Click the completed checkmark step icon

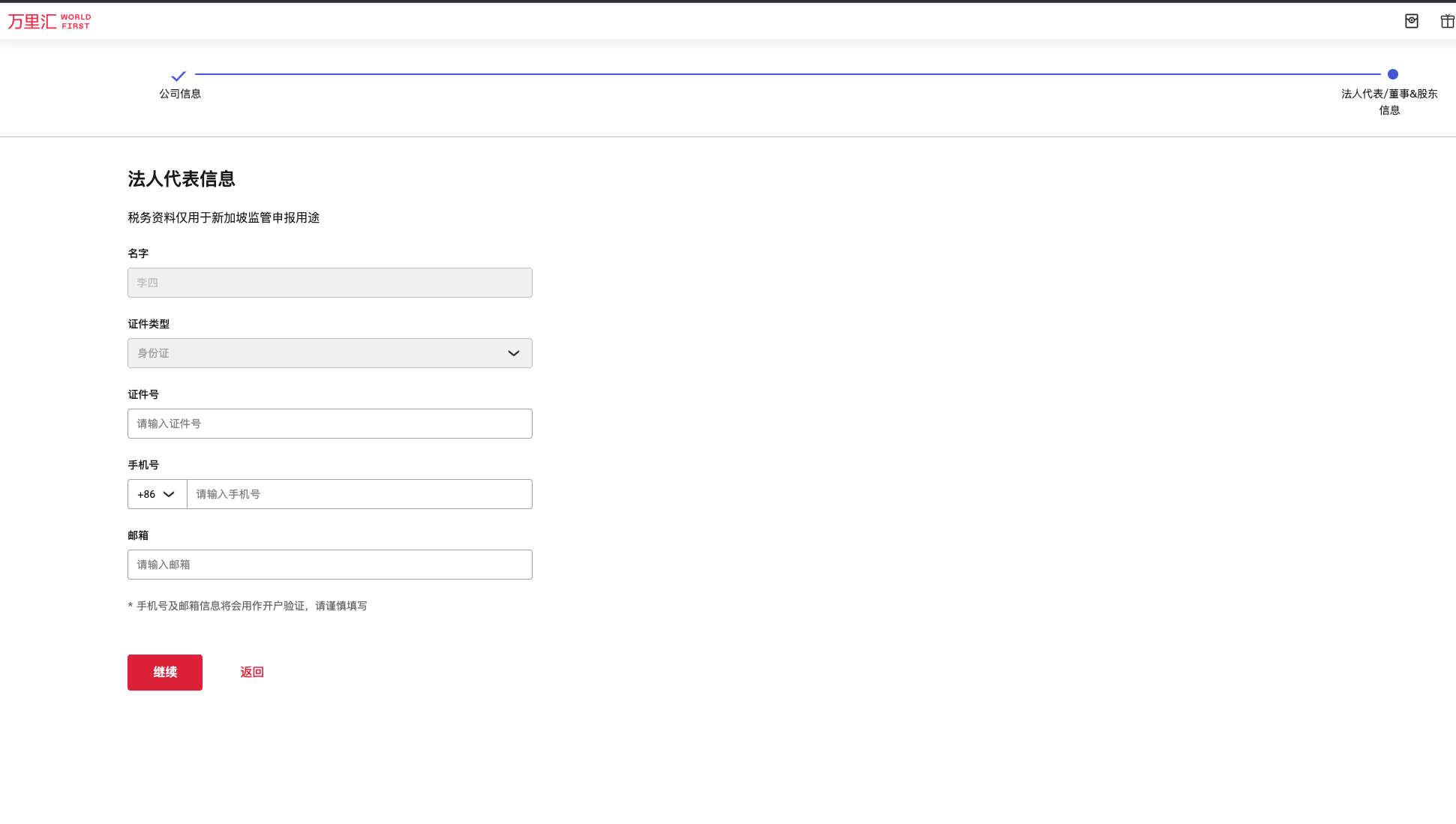(x=179, y=76)
